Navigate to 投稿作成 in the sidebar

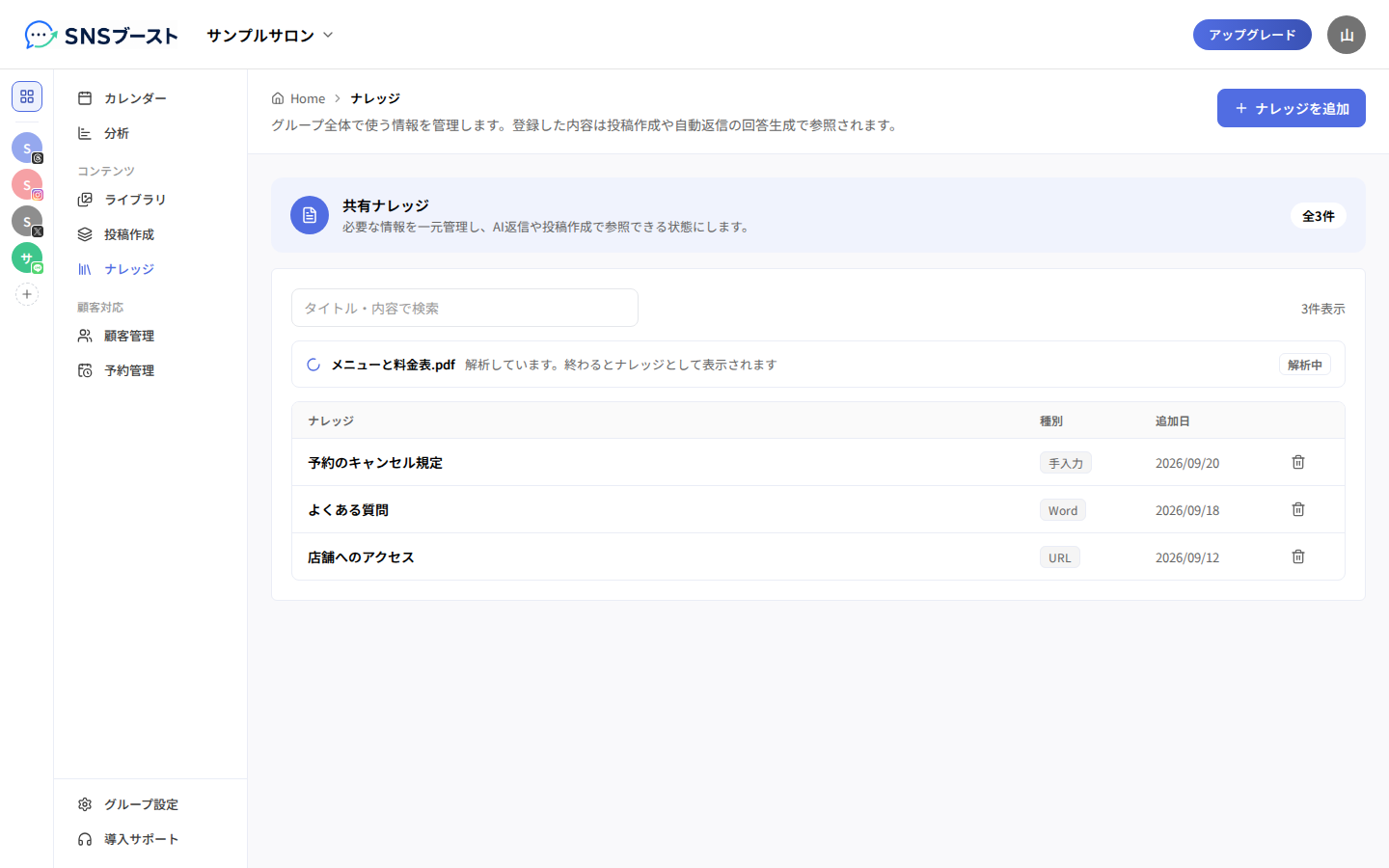click(x=150, y=234)
